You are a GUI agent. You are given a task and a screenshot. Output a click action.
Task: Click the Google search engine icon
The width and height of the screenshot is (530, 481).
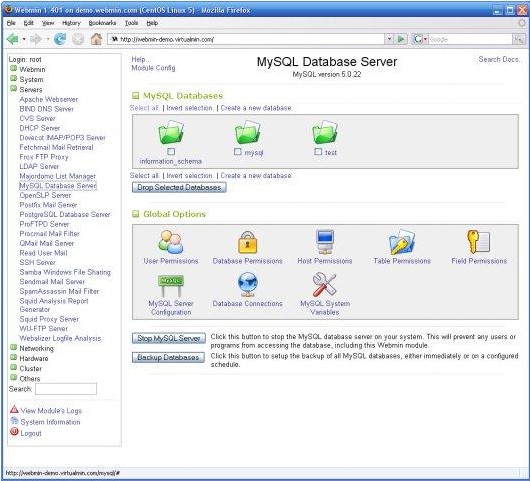click(x=418, y=39)
